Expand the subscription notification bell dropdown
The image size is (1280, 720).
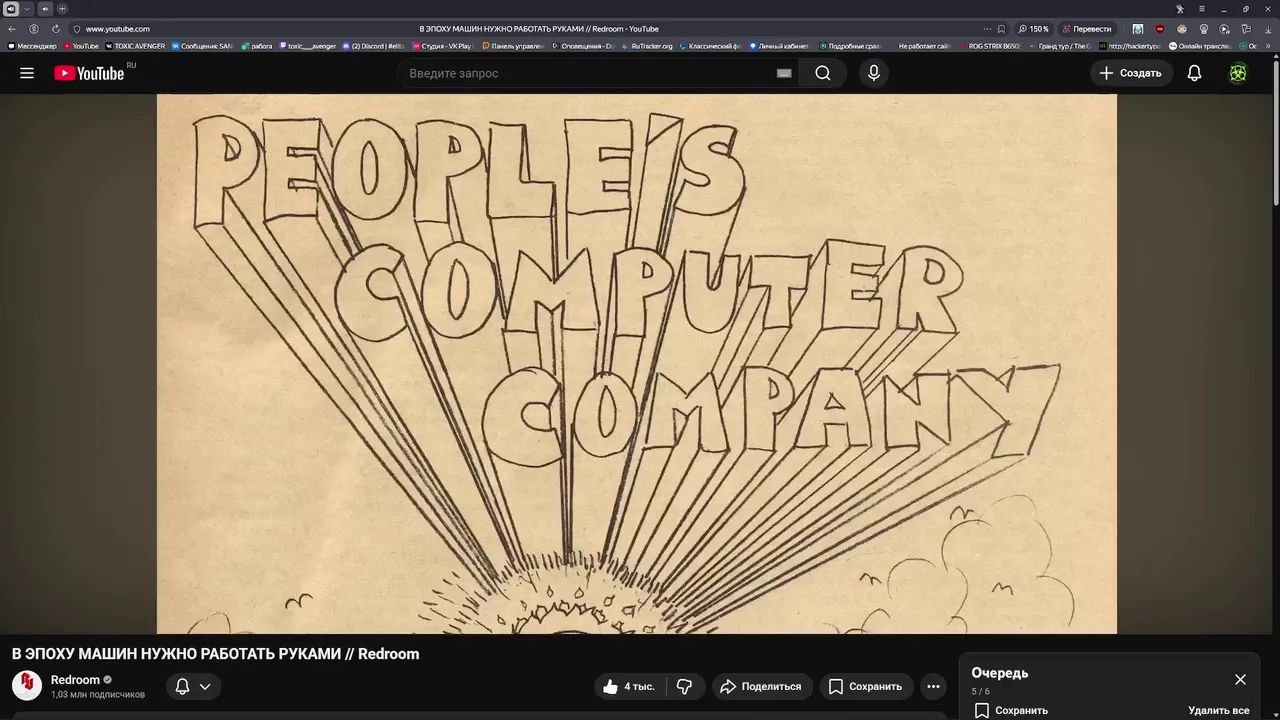coord(193,686)
